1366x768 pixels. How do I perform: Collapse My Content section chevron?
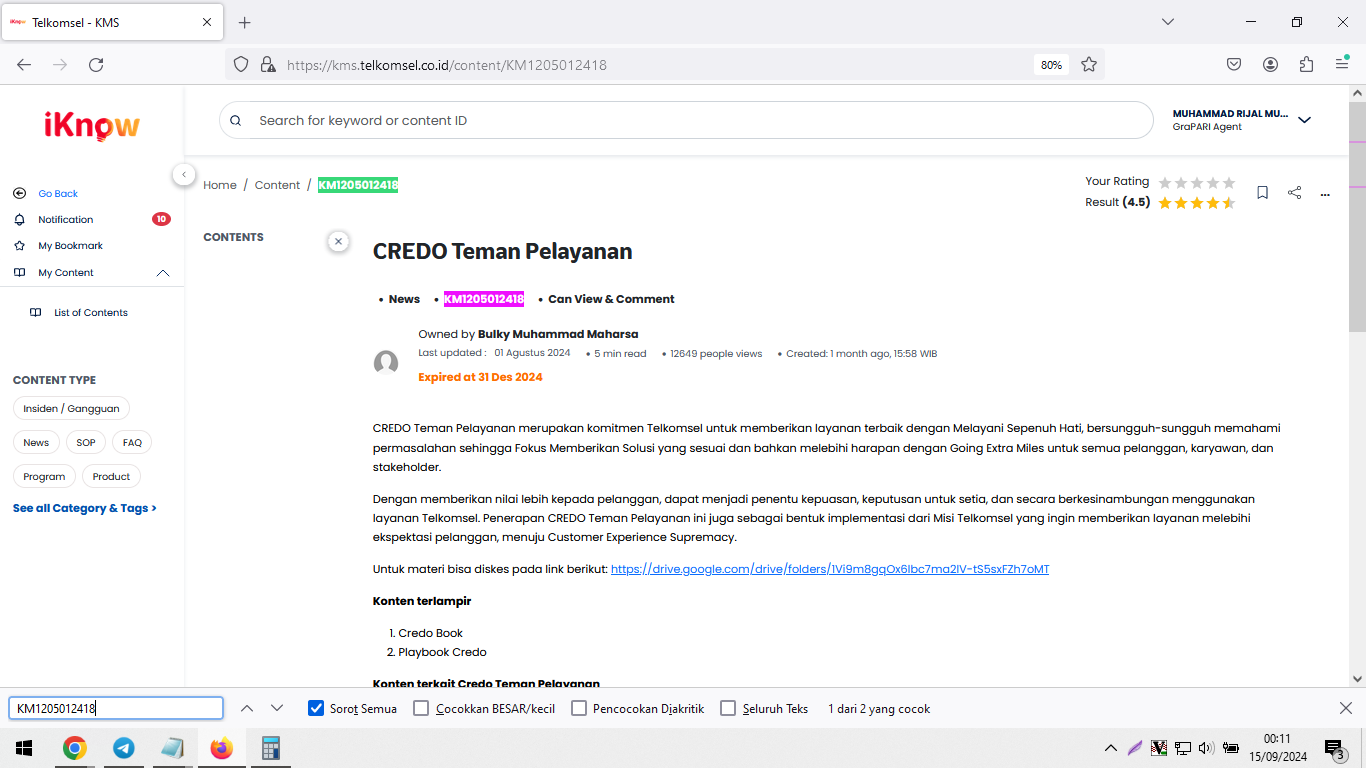pos(163,273)
